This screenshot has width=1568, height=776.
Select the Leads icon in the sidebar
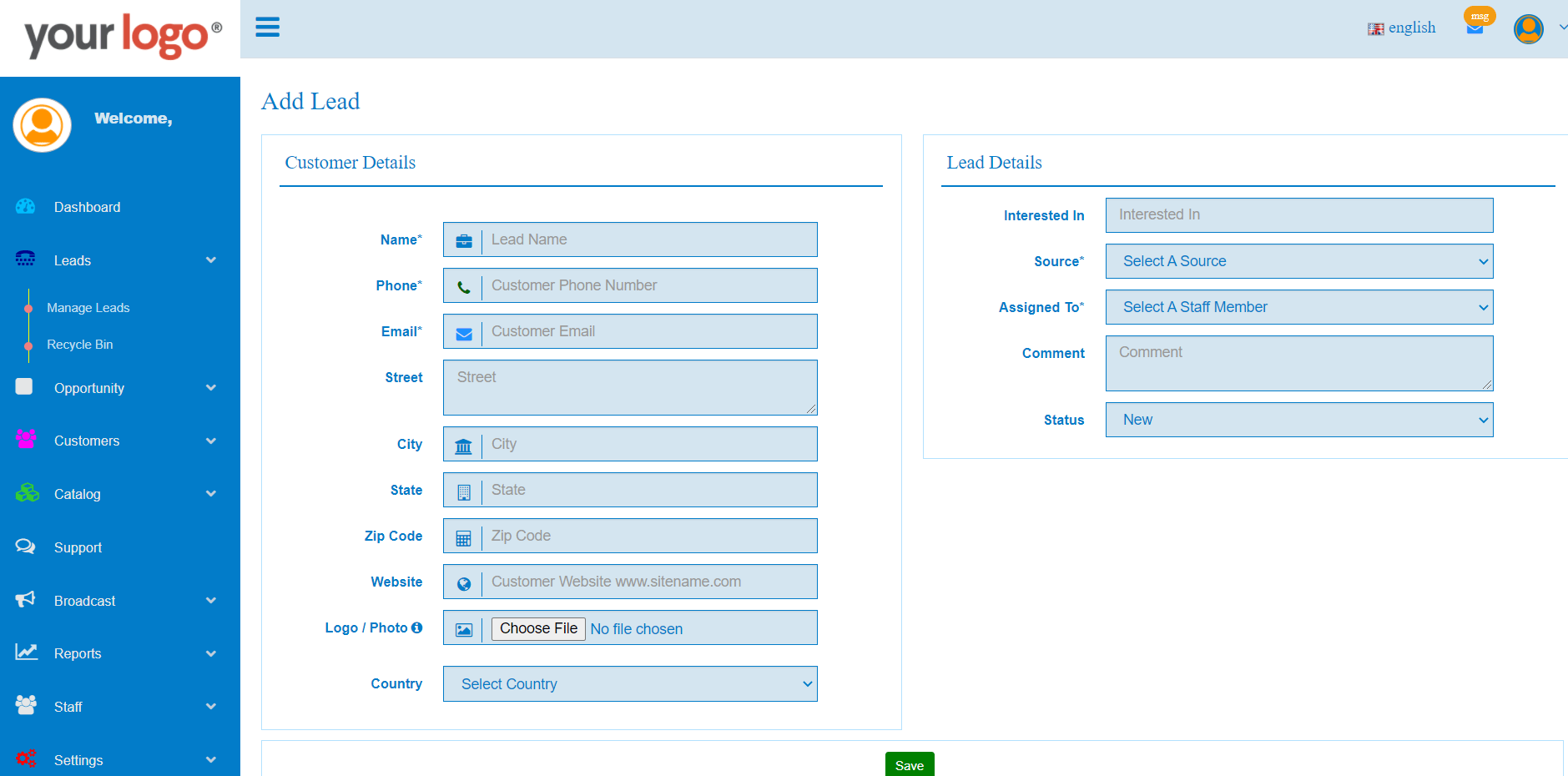pos(25,260)
